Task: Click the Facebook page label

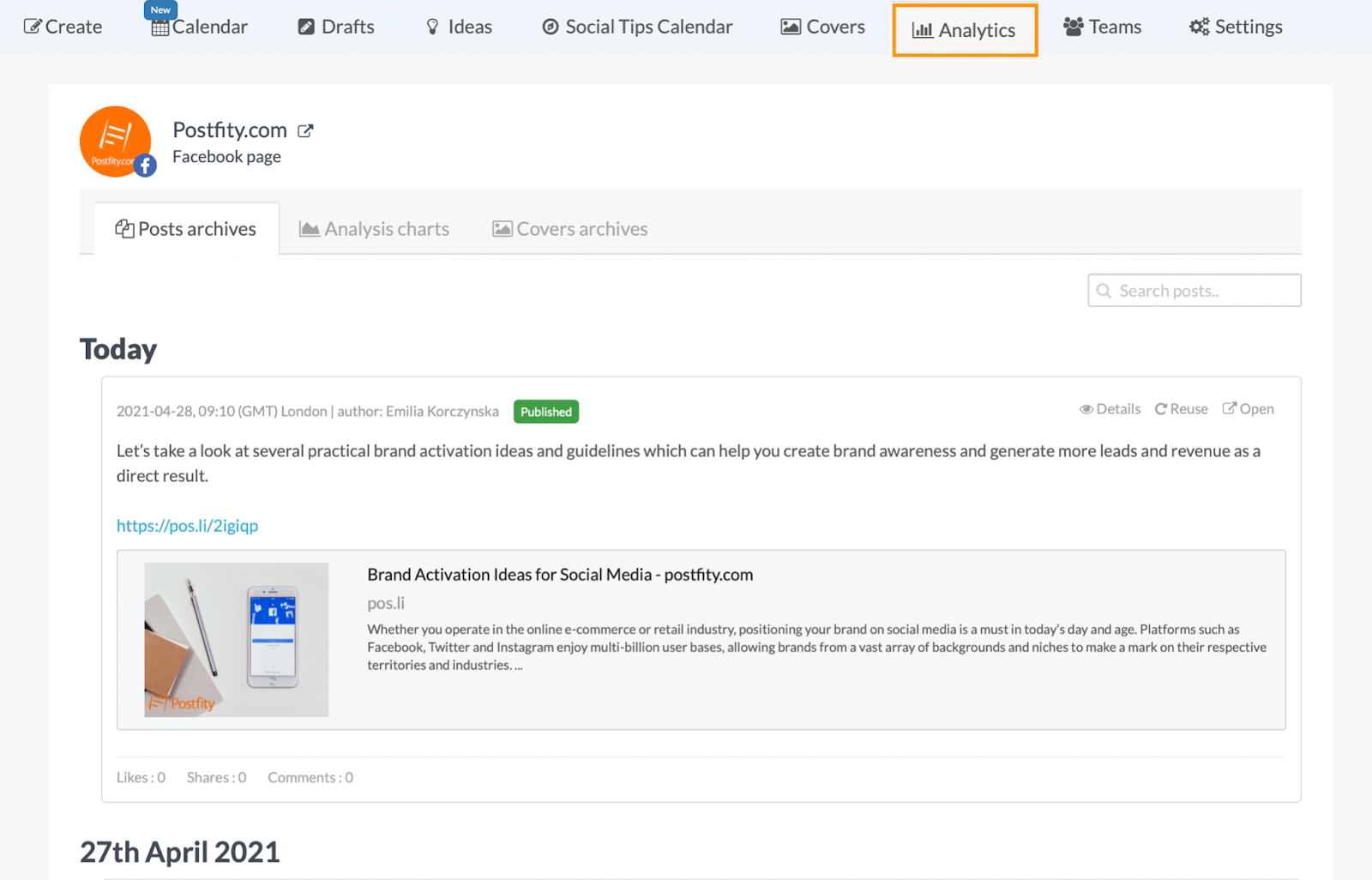Action: click(226, 157)
